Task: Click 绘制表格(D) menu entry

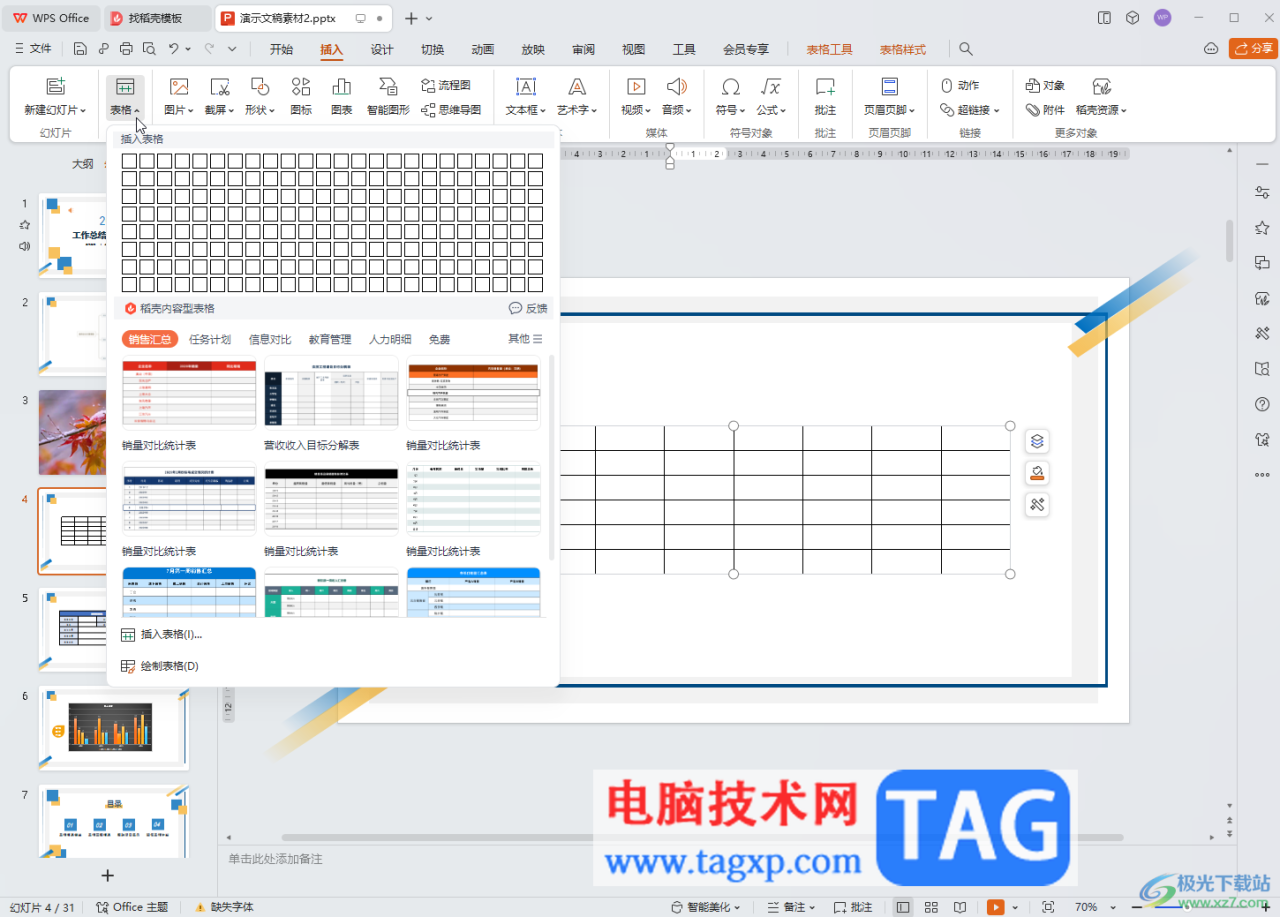Action: pyautogui.click(x=160, y=666)
